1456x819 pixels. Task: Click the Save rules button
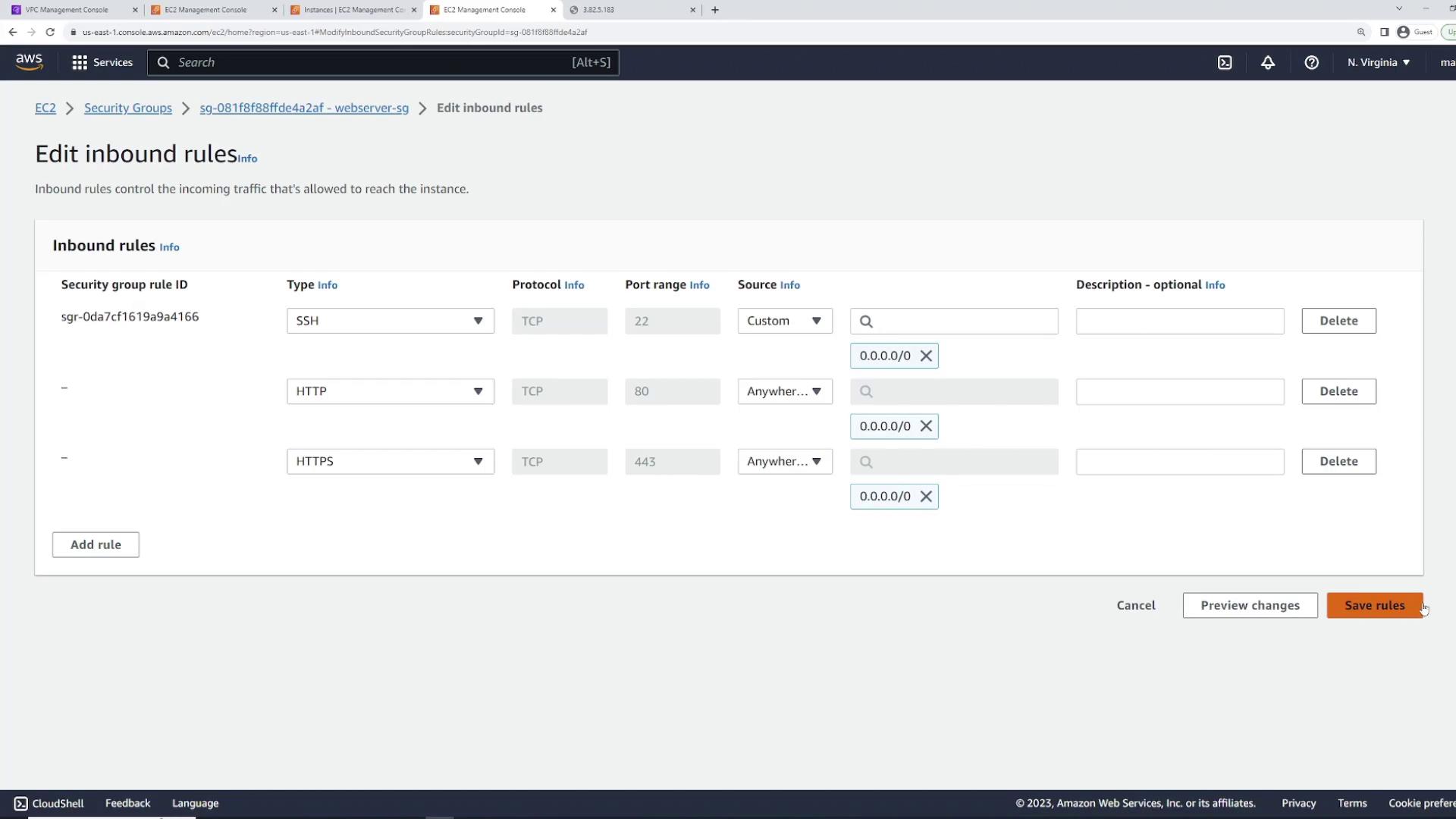(1373, 605)
